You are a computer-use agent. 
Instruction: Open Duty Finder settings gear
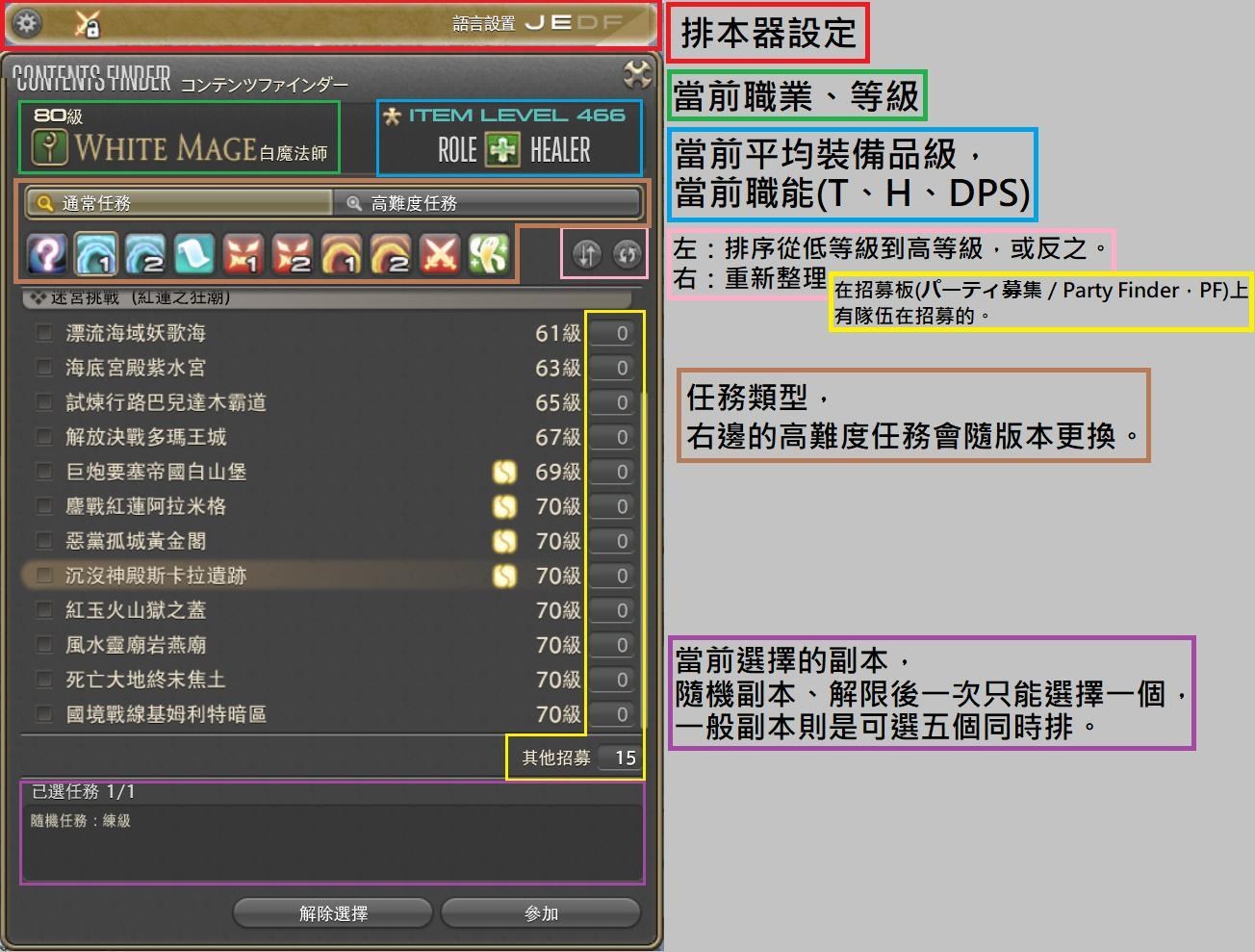click(x=27, y=22)
